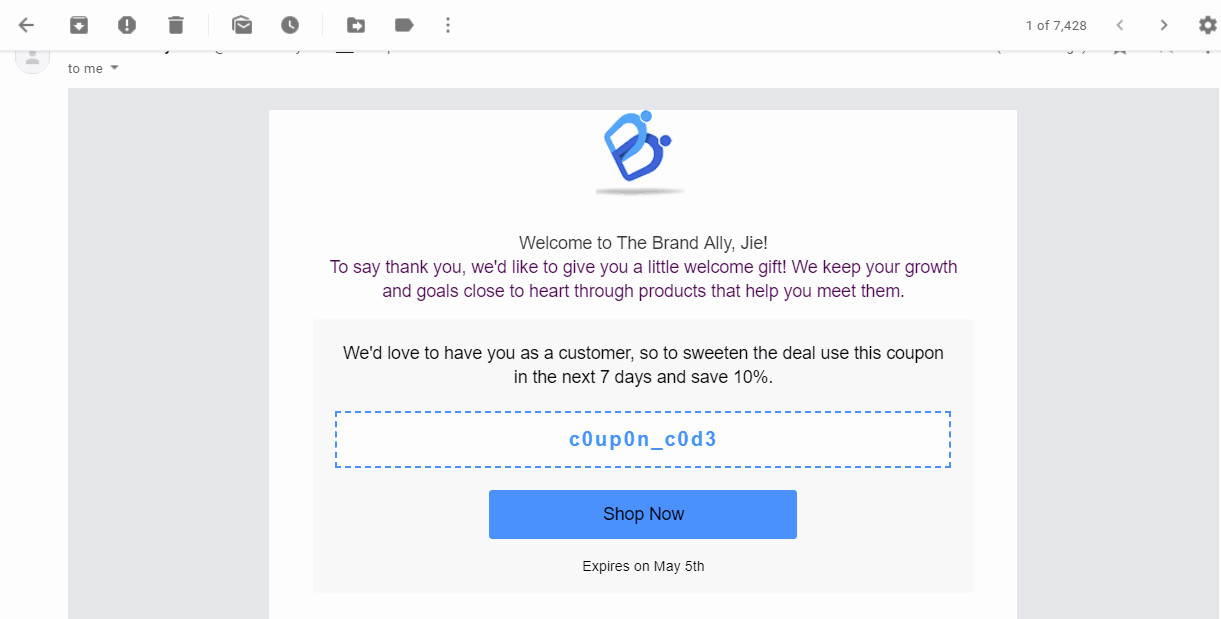Screen dimensions: 1221x619
Task: Click the Shop Now button
Action: coord(643,514)
